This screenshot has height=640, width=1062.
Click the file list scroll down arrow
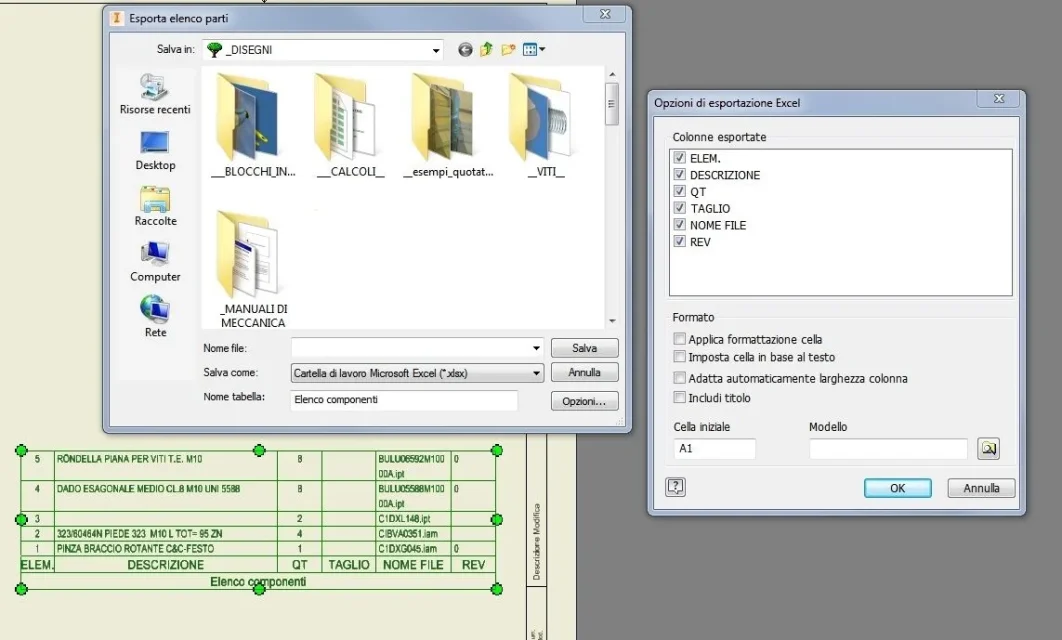[612, 321]
